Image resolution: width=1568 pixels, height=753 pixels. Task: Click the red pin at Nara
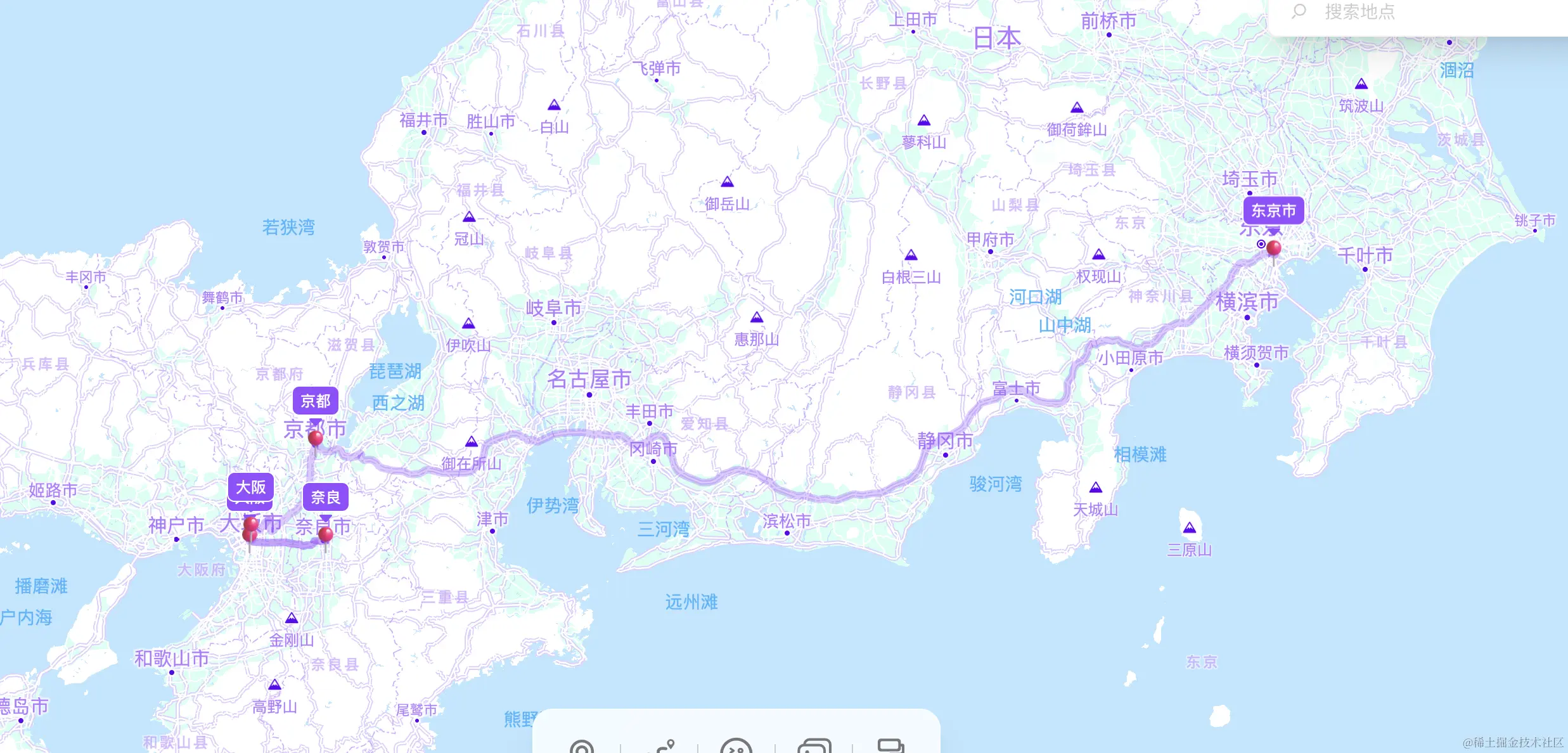click(326, 534)
